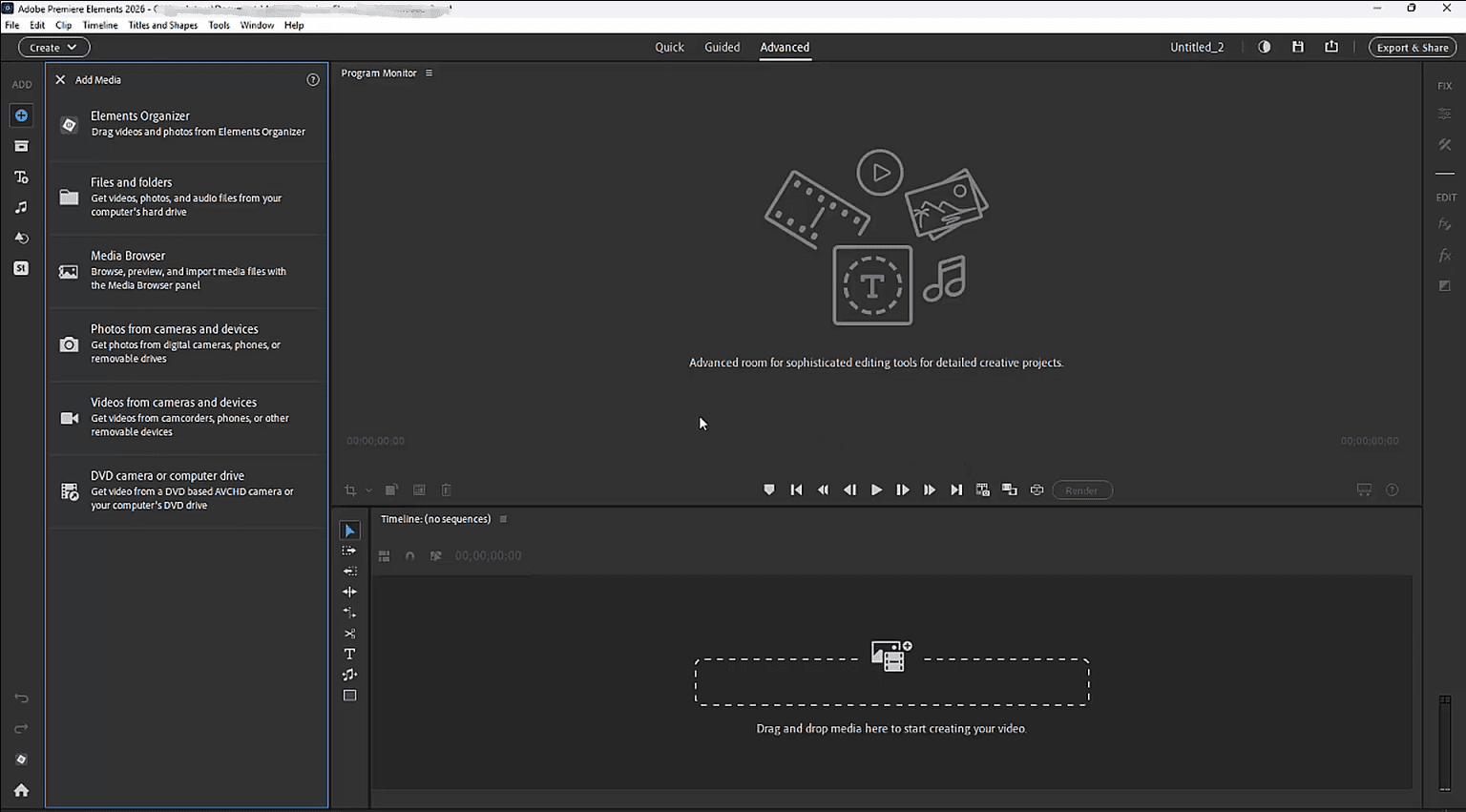Click the add media drop zone icon
The height and width of the screenshot is (812, 1466).
coord(891,656)
